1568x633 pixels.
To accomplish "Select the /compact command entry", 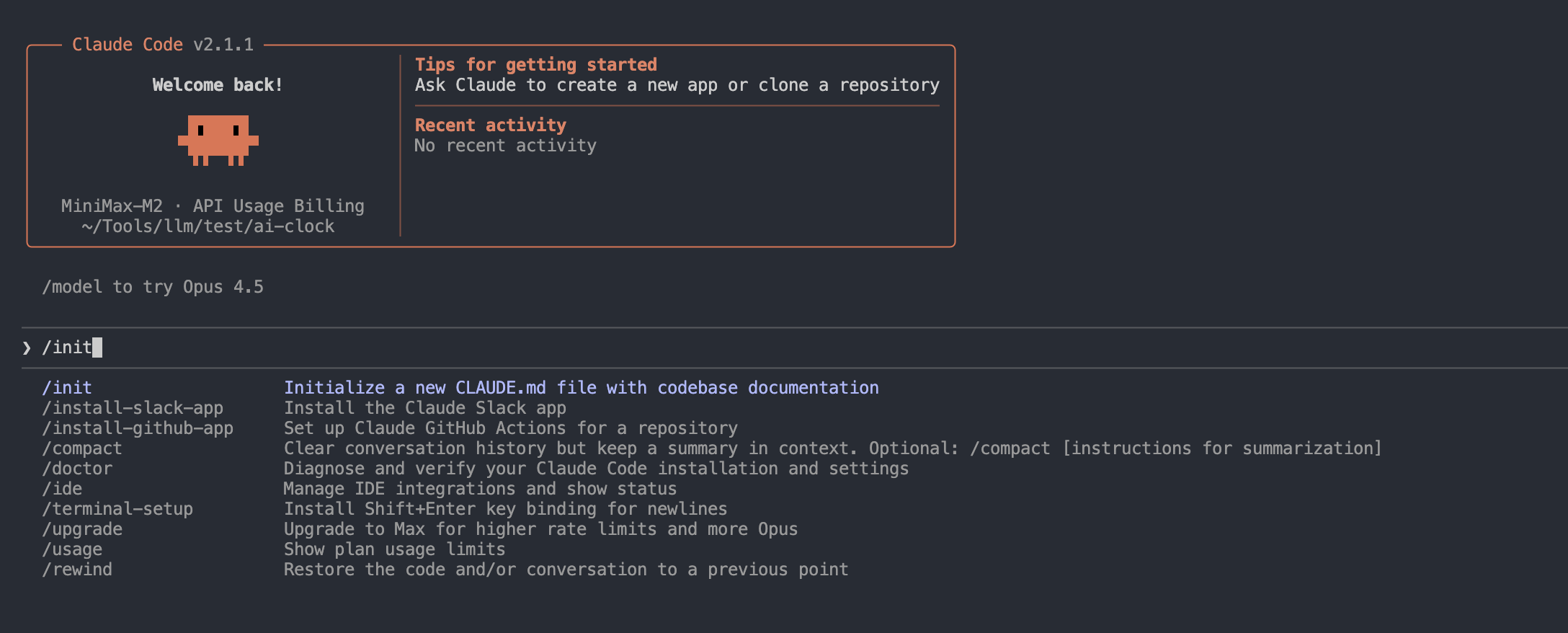I will [x=82, y=448].
